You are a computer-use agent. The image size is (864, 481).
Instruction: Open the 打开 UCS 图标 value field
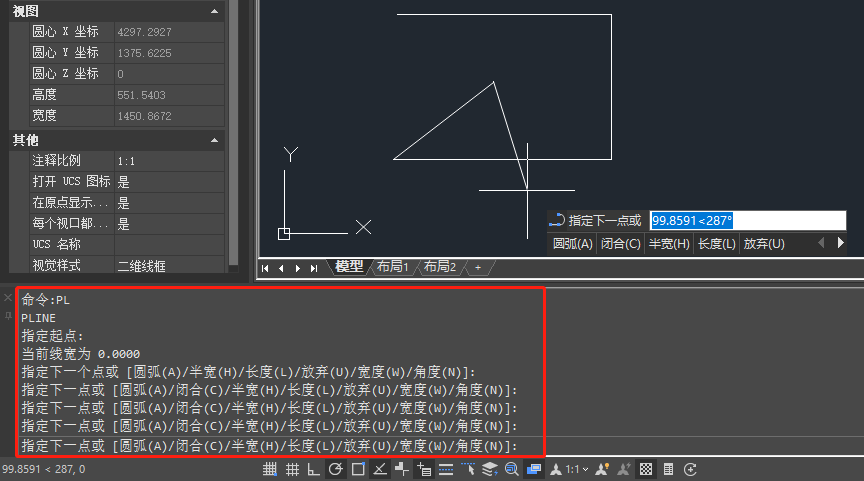click(x=169, y=182)
